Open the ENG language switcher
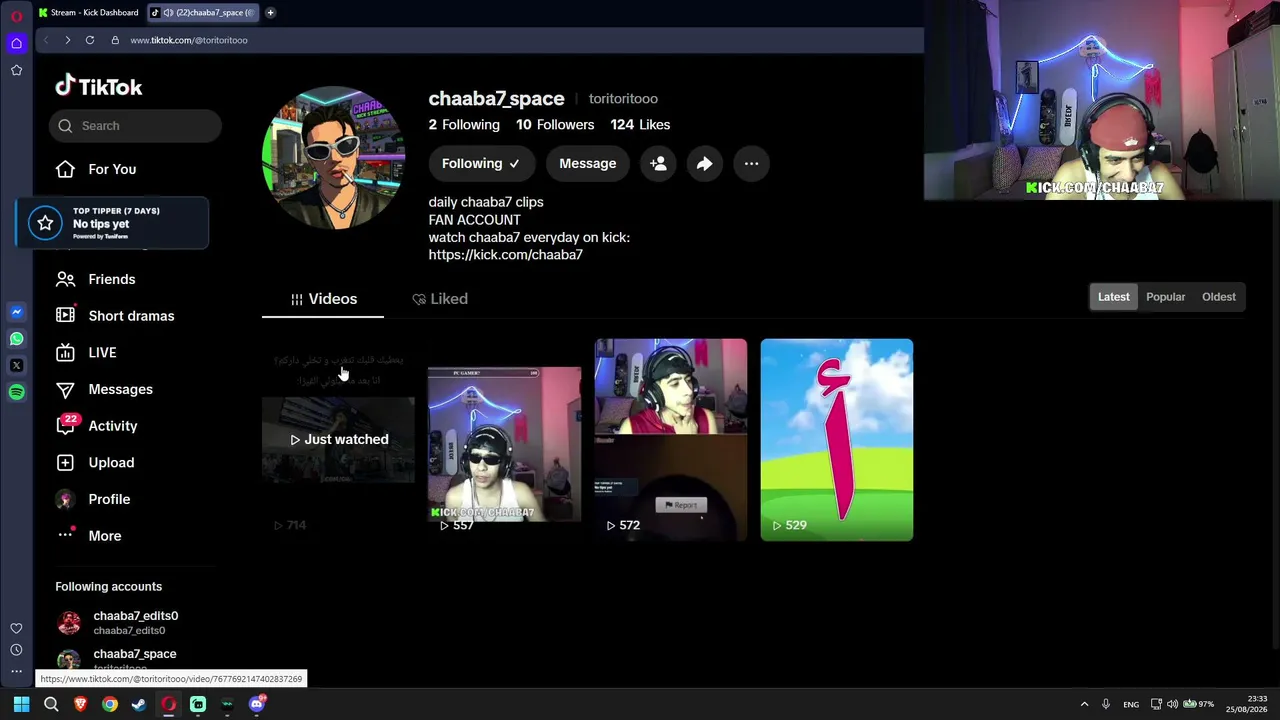This screenshot has height=720, width=1280. (1131, 705)
